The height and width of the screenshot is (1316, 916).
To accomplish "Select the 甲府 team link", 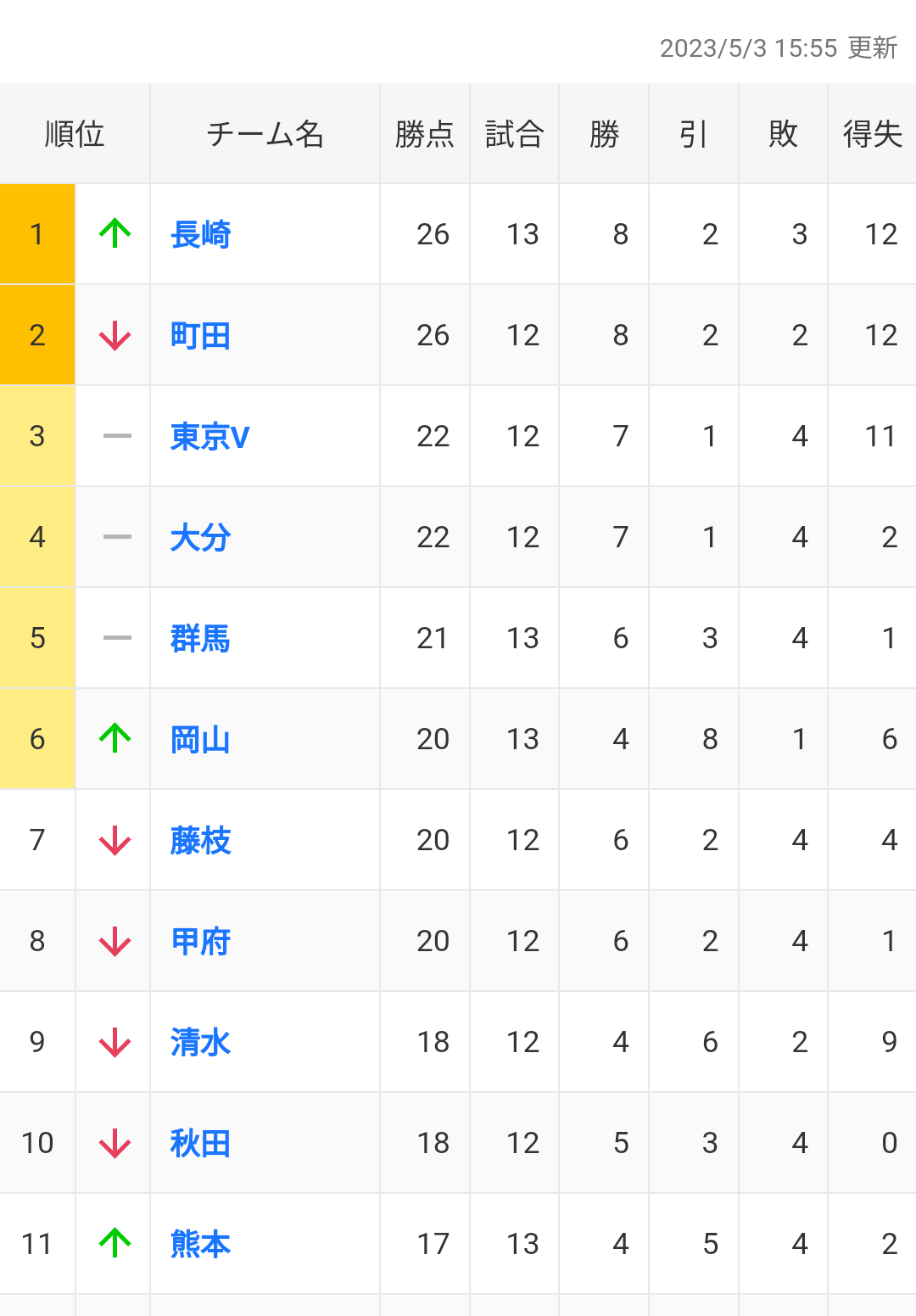I will click(201, 942).
